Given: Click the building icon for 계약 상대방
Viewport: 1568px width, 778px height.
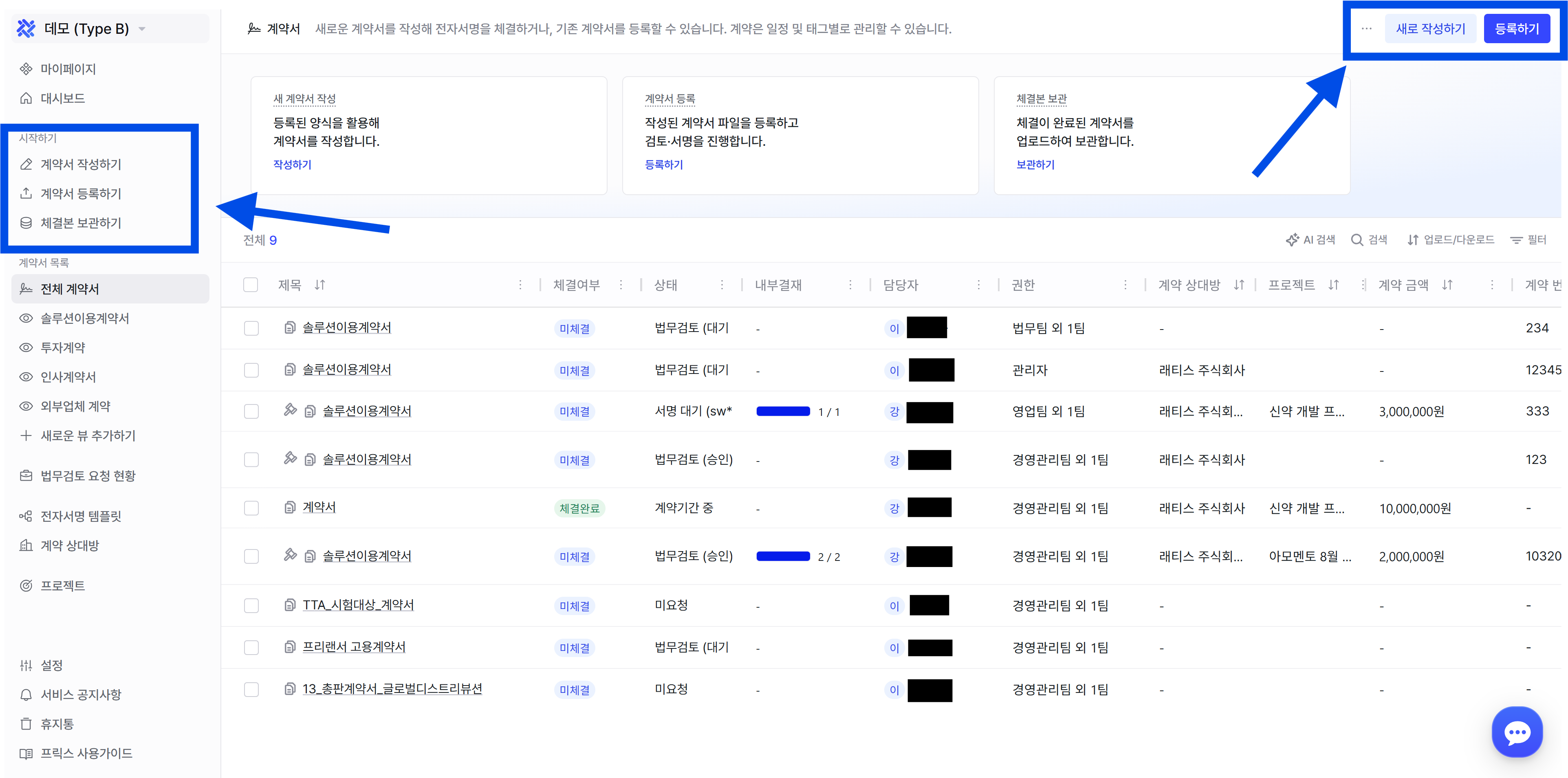Looking at the screenshot, I should (26, 546).
